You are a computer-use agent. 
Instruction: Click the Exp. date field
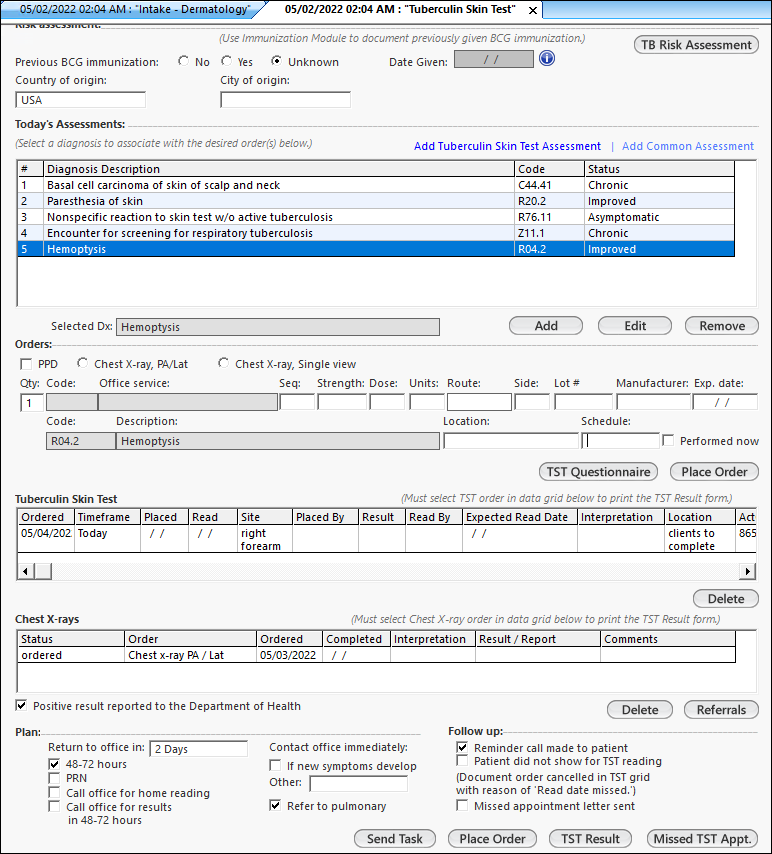pyautogui.click(x=725, y=402)
